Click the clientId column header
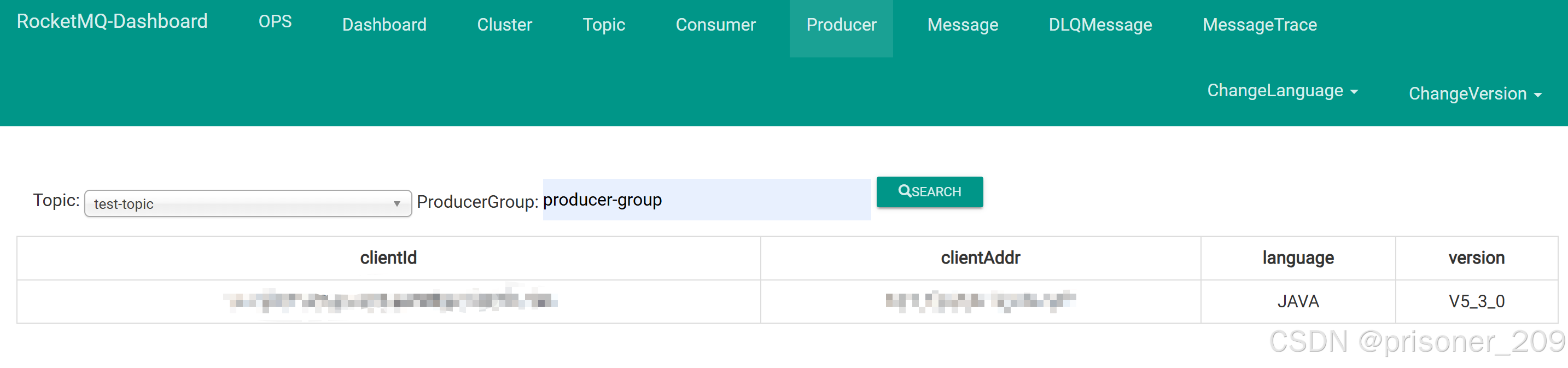1568x368 pixels. (388, 258)
